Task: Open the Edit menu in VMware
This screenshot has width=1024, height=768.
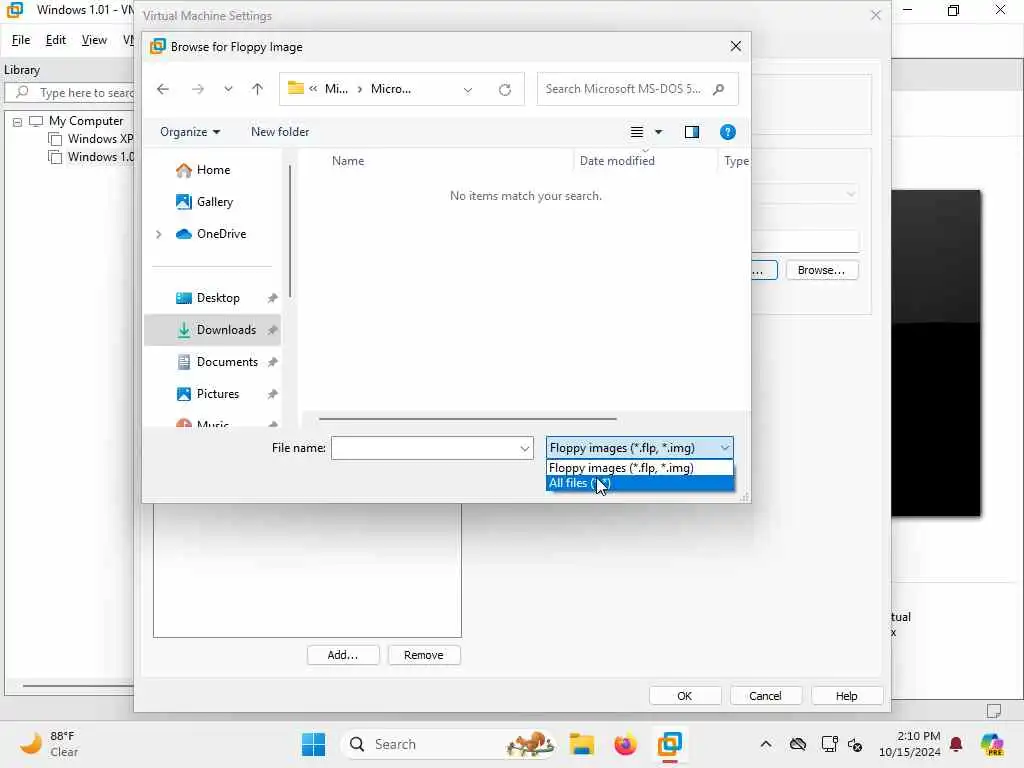Action: click(56, 40)
